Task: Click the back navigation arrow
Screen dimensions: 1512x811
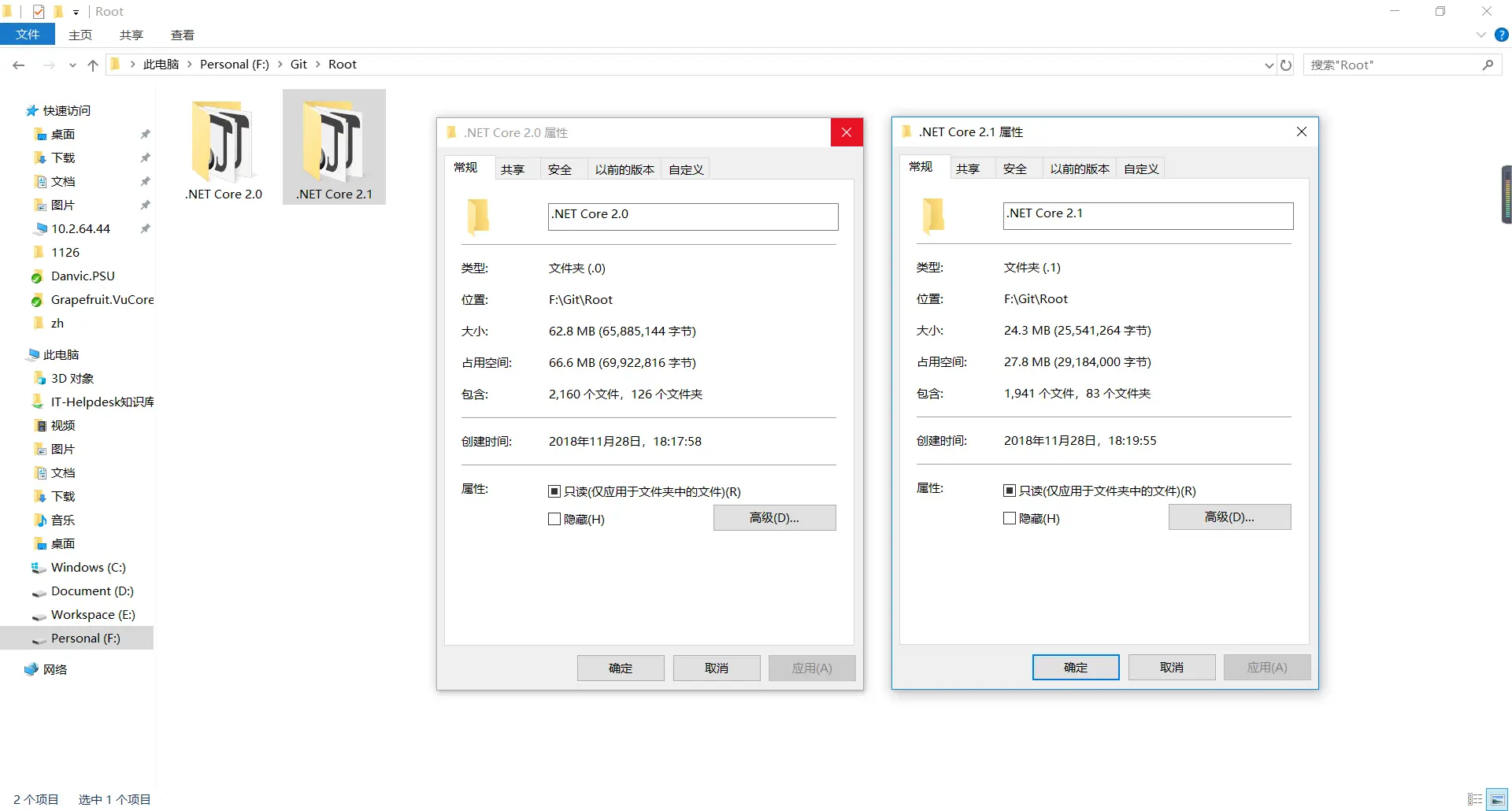Action: 18,65
